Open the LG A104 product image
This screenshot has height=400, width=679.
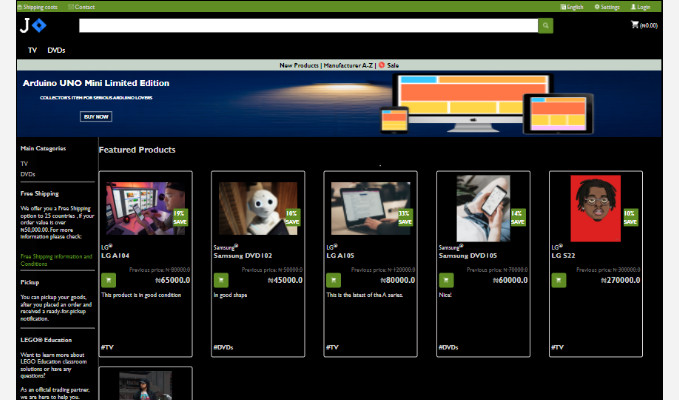(146, 208)
